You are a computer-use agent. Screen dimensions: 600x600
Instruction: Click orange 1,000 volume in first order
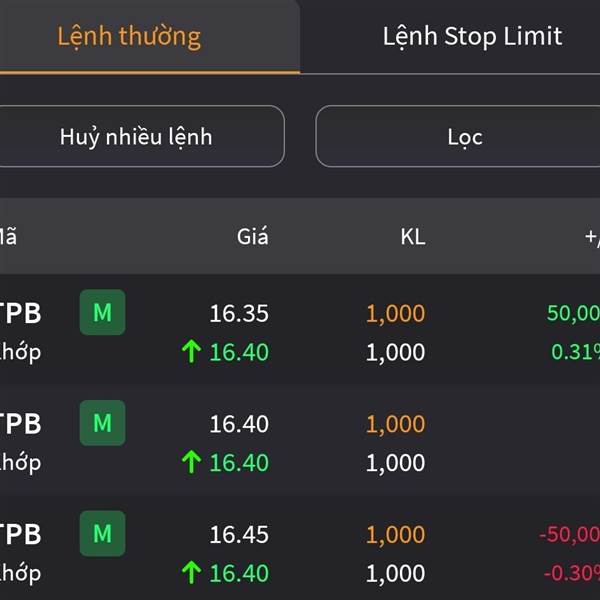click(395, 313)
